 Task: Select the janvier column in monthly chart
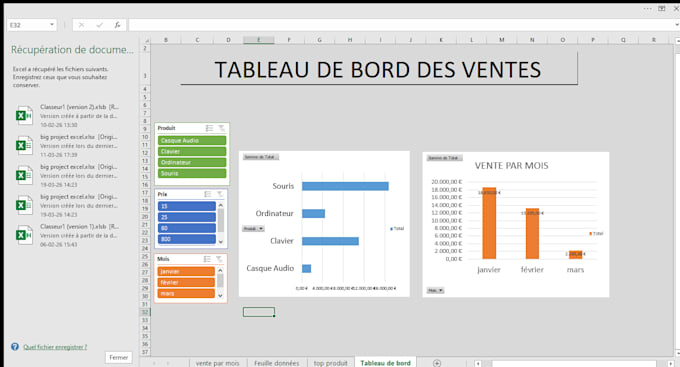(489, 223)
